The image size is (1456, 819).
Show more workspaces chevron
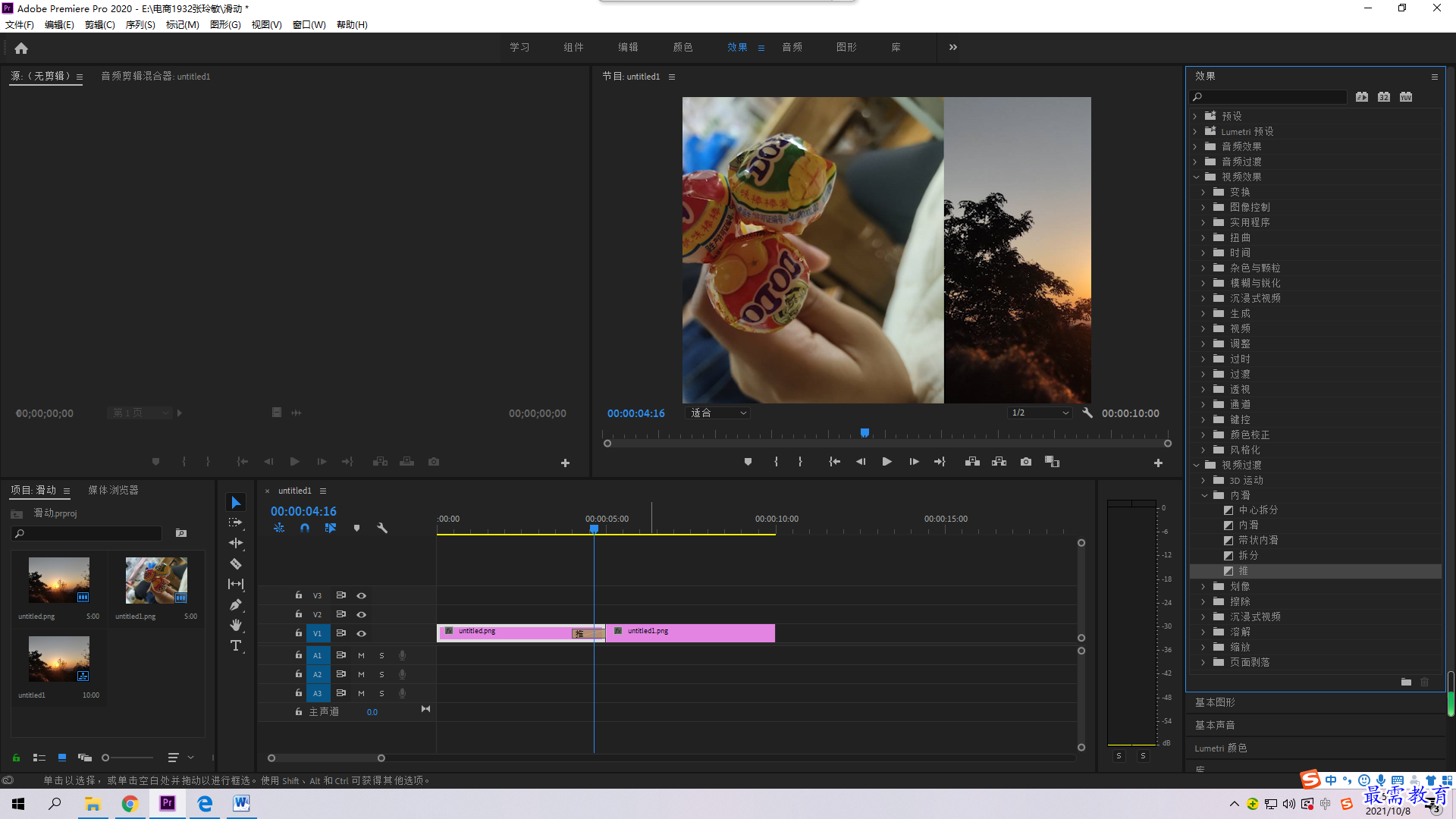pos(953,47)
